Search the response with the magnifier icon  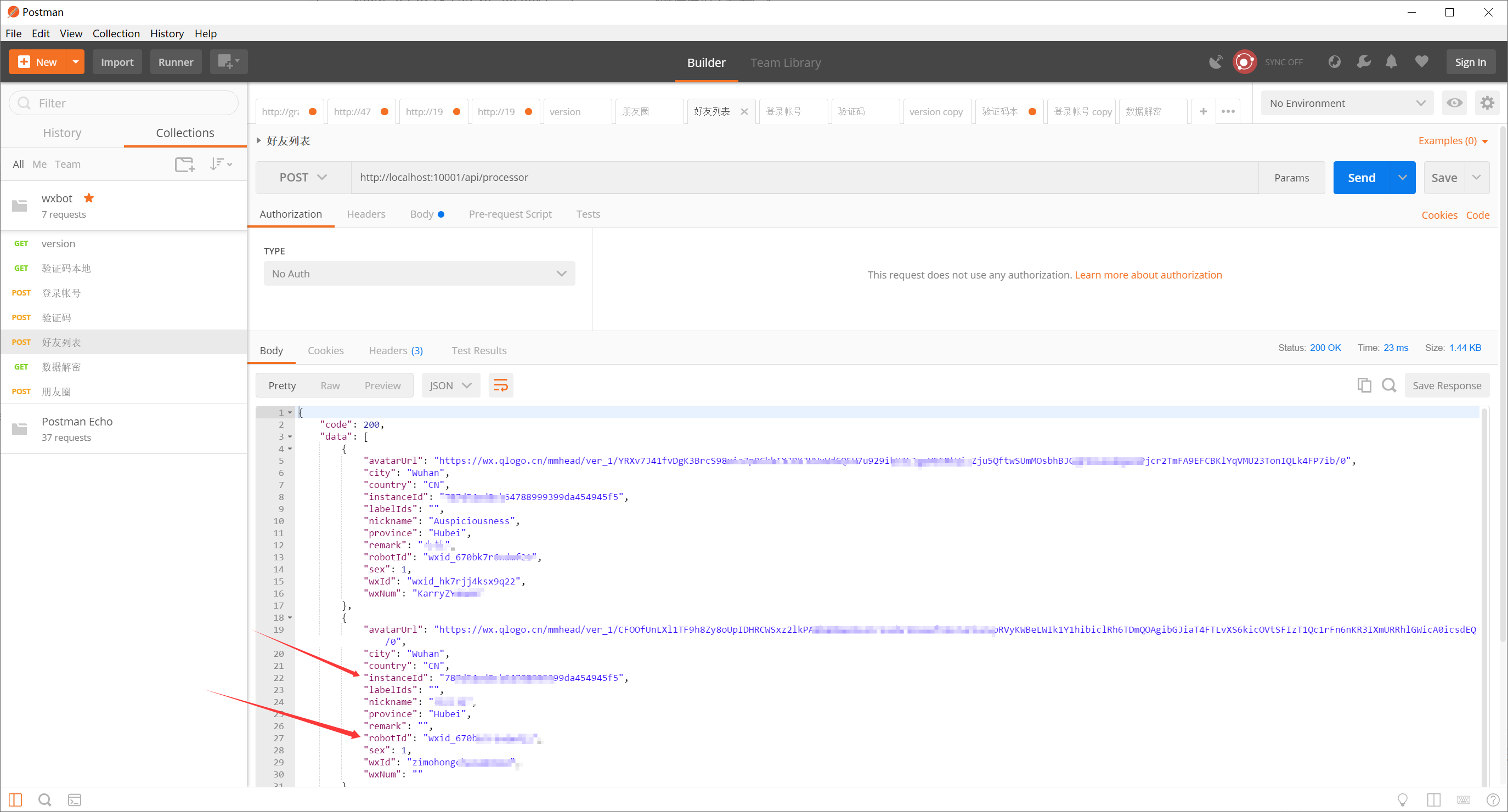pyautogui.click(x=1388, y=385)
